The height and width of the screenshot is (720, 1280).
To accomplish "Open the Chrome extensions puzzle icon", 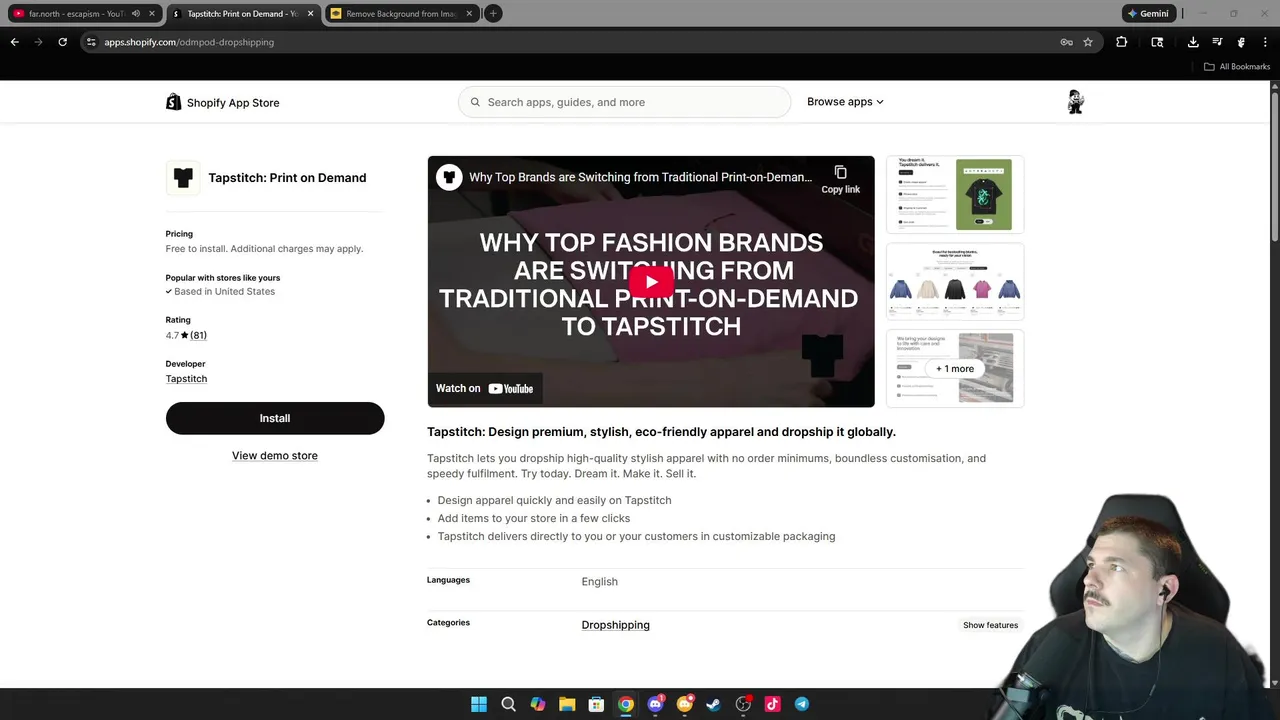I will point(1121,42).
